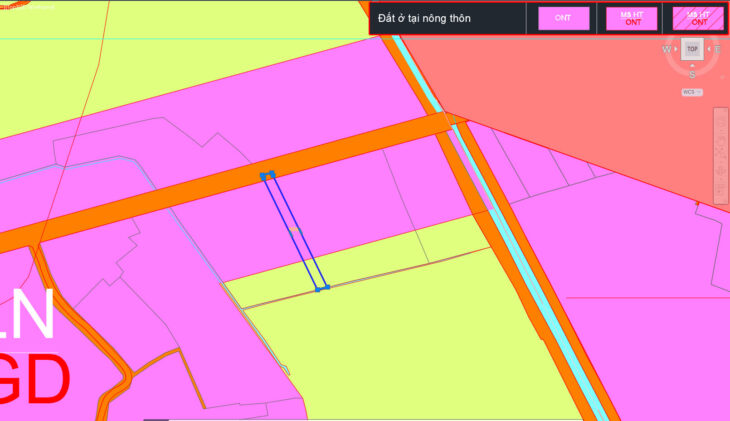Click the W compass direction on ViewCube
Viewport: 730px width, 421px height.
pyautogui.click(x=667, y=48)
